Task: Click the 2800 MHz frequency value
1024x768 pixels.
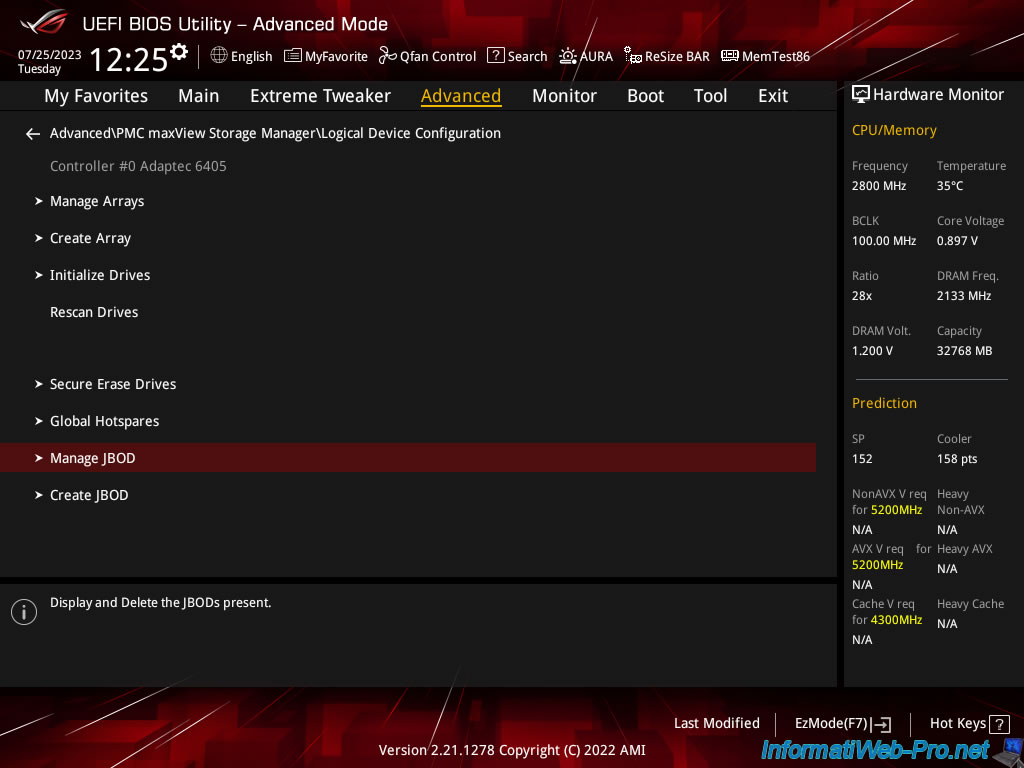Action: coord(878,185)
